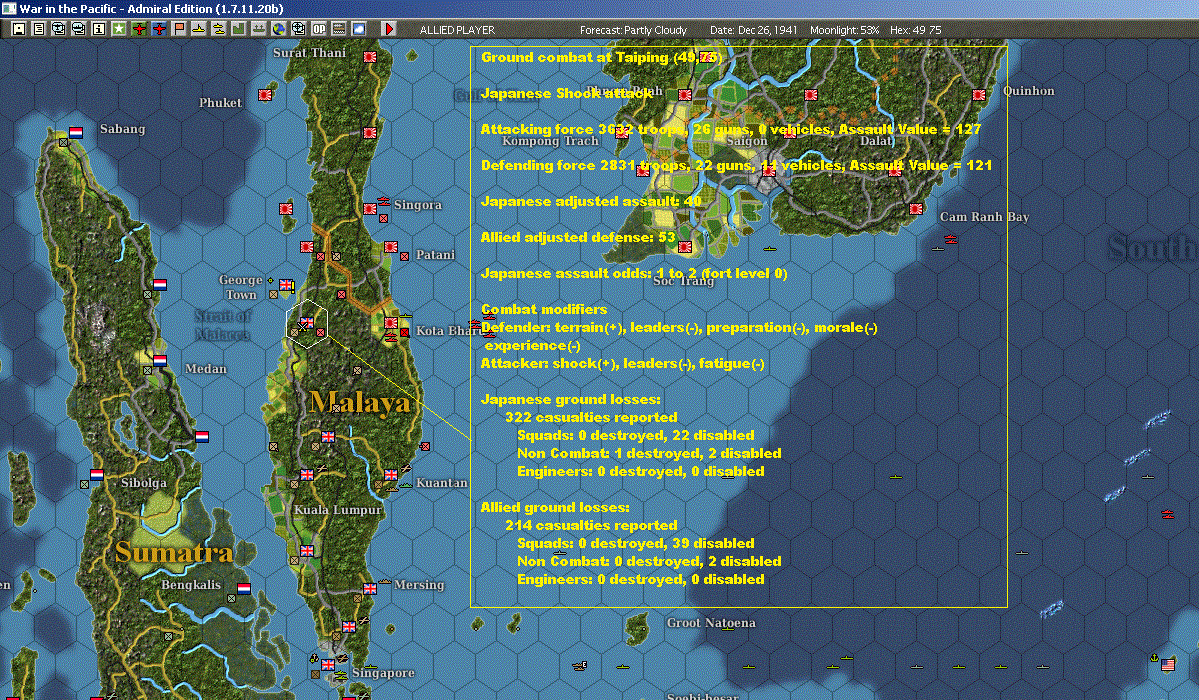The width and height of the screenshot is (1199, 700).
Task: Select Japanese flag unit at Quinhon
Action: point(979,95)
